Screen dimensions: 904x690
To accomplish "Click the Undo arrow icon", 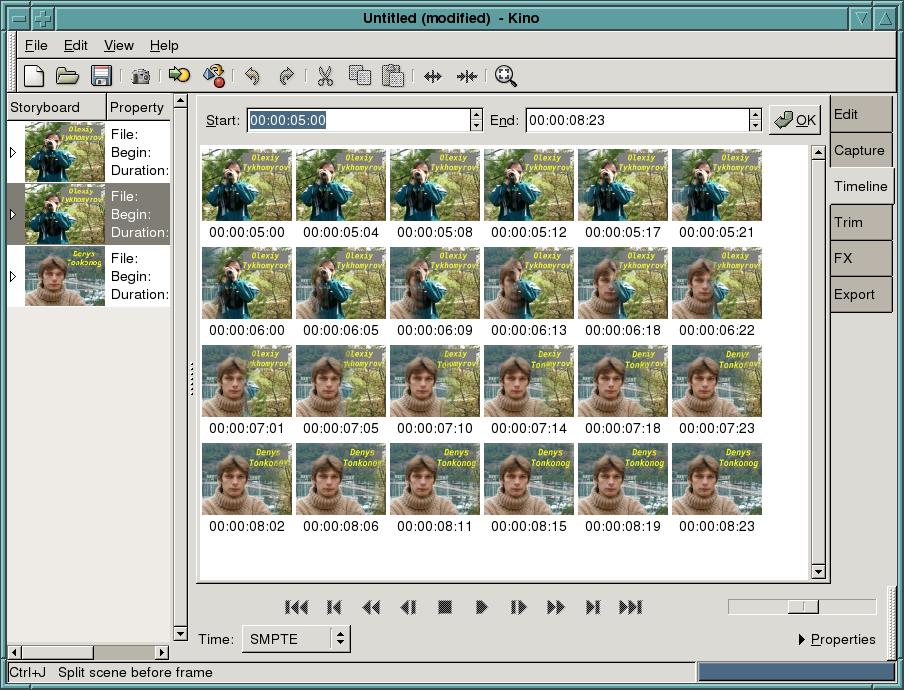I will [252, 76].
